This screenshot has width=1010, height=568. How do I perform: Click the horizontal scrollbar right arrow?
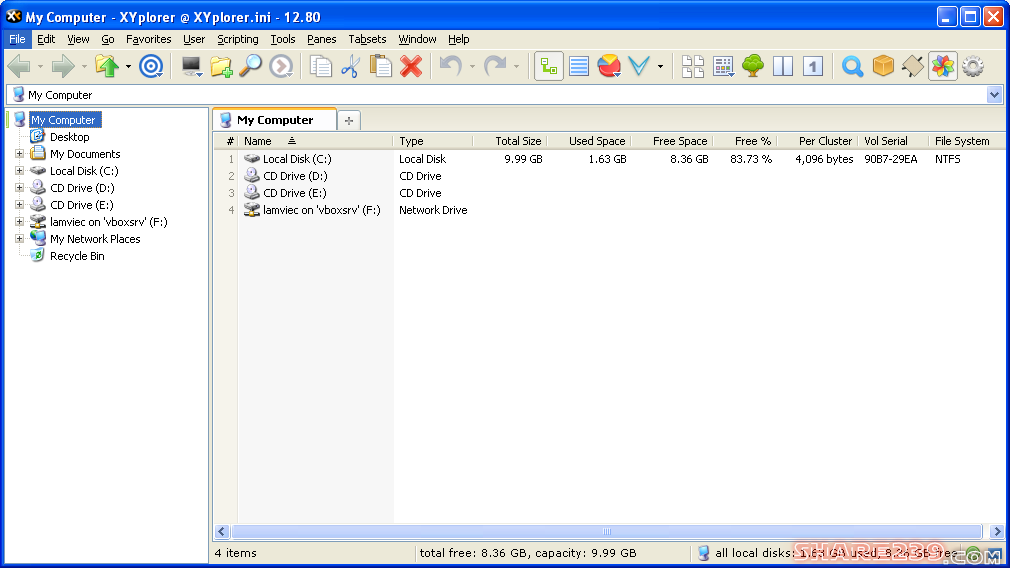996,531
